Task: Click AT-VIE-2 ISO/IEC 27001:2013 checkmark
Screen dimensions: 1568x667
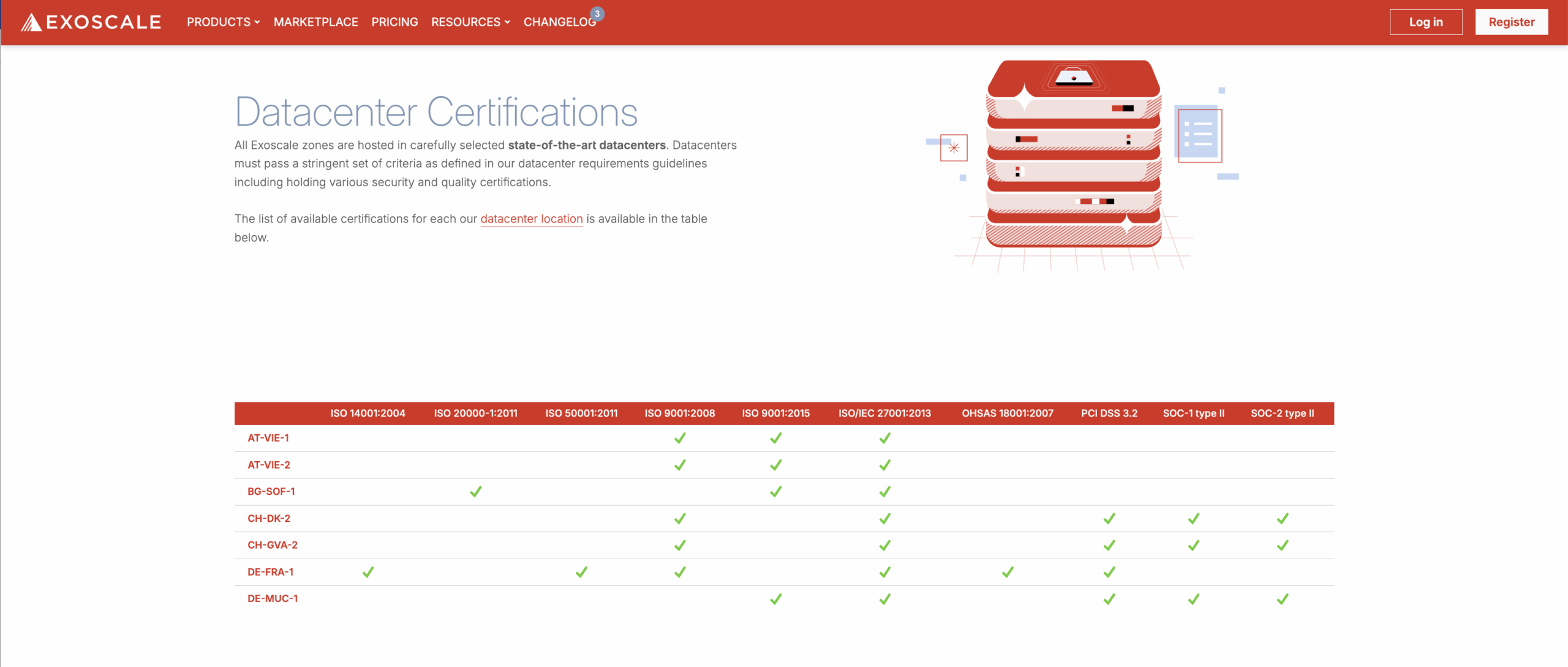Action: pyautogui.click(x=885, y=465)
